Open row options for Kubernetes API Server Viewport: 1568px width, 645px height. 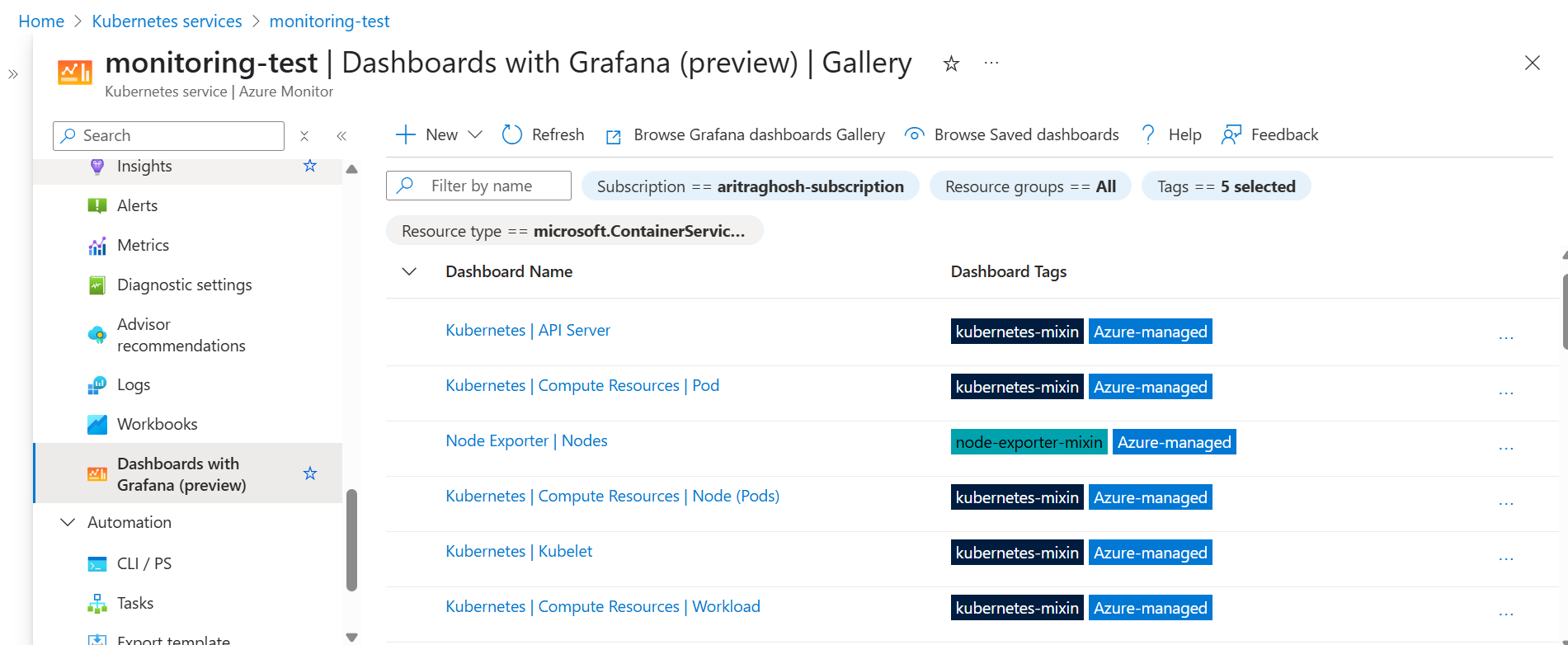[x=1506, y=338]
